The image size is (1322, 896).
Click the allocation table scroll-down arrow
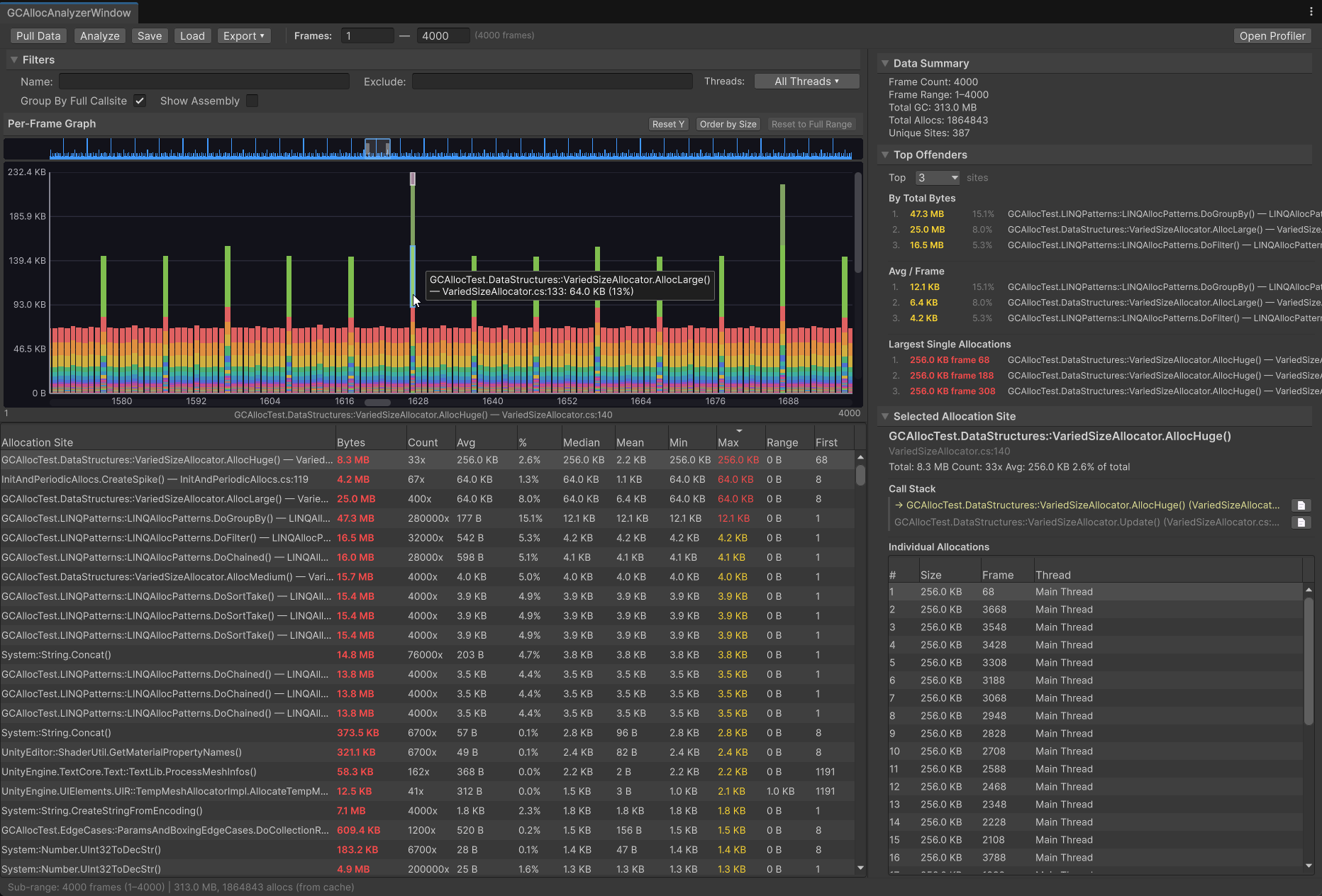point(860,868)
